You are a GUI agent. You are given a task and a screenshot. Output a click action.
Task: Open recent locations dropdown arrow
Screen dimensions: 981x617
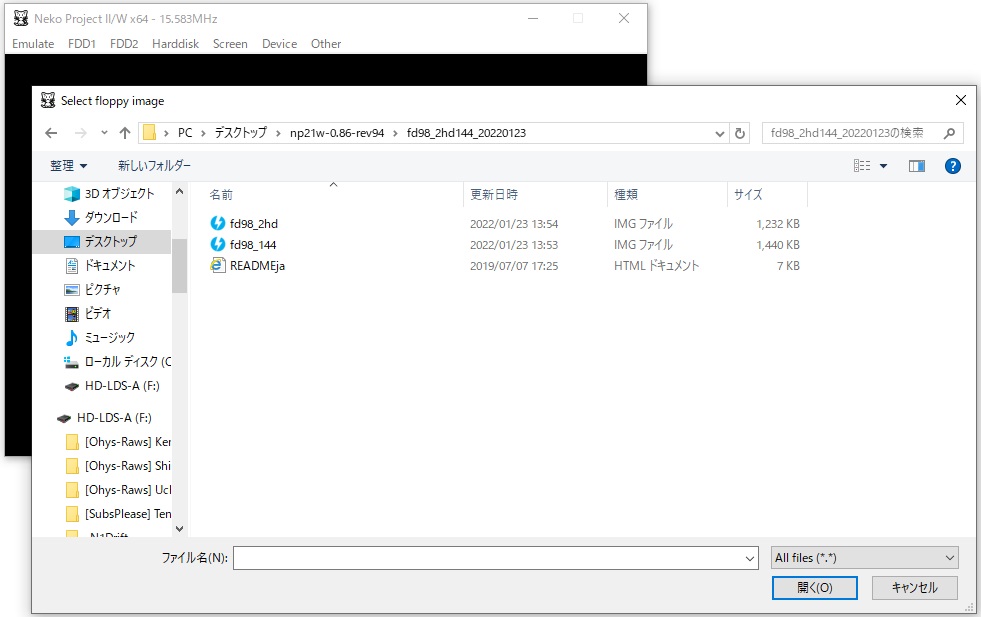tap(104, 133)
